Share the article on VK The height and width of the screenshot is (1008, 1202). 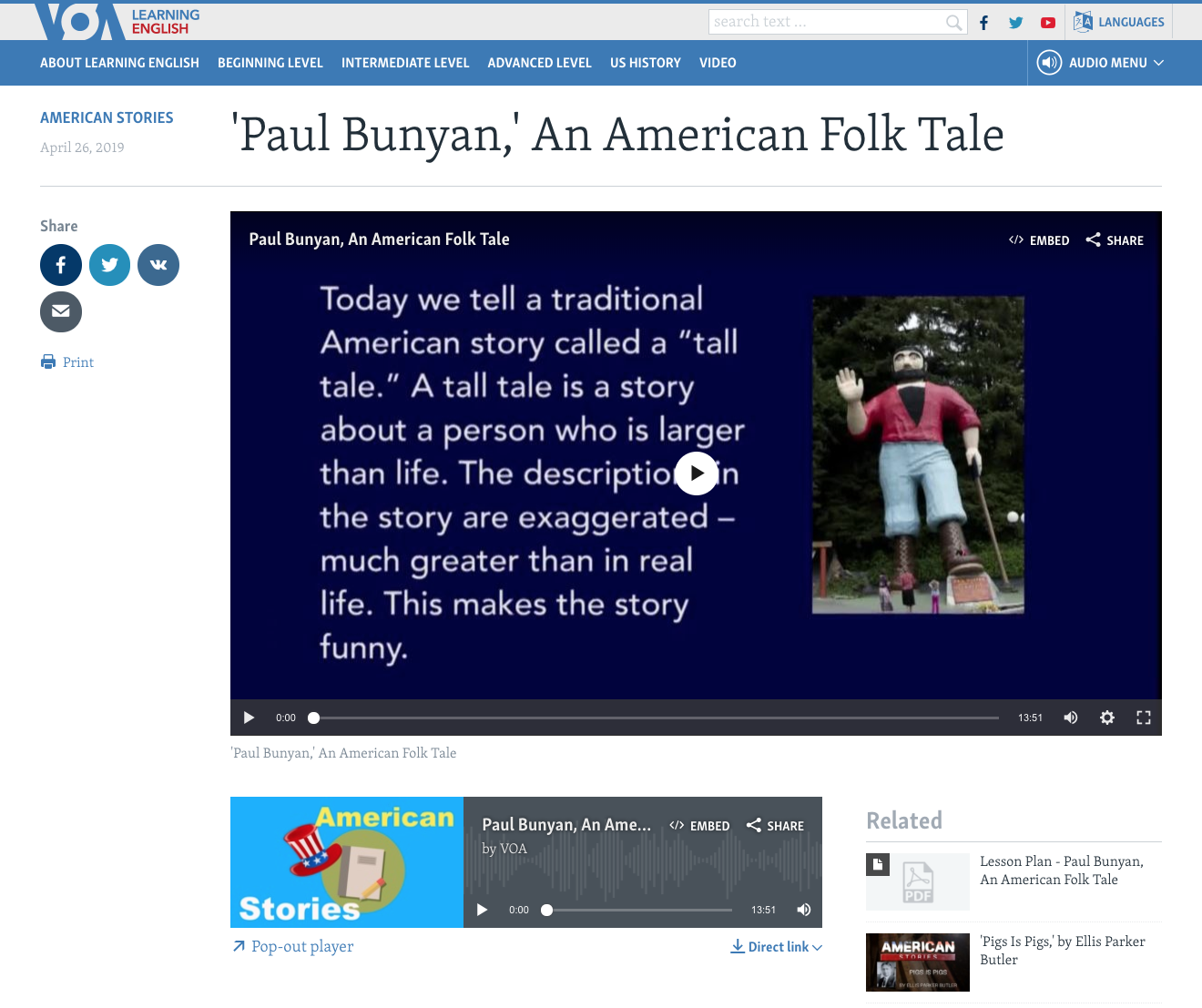point(158,264)
